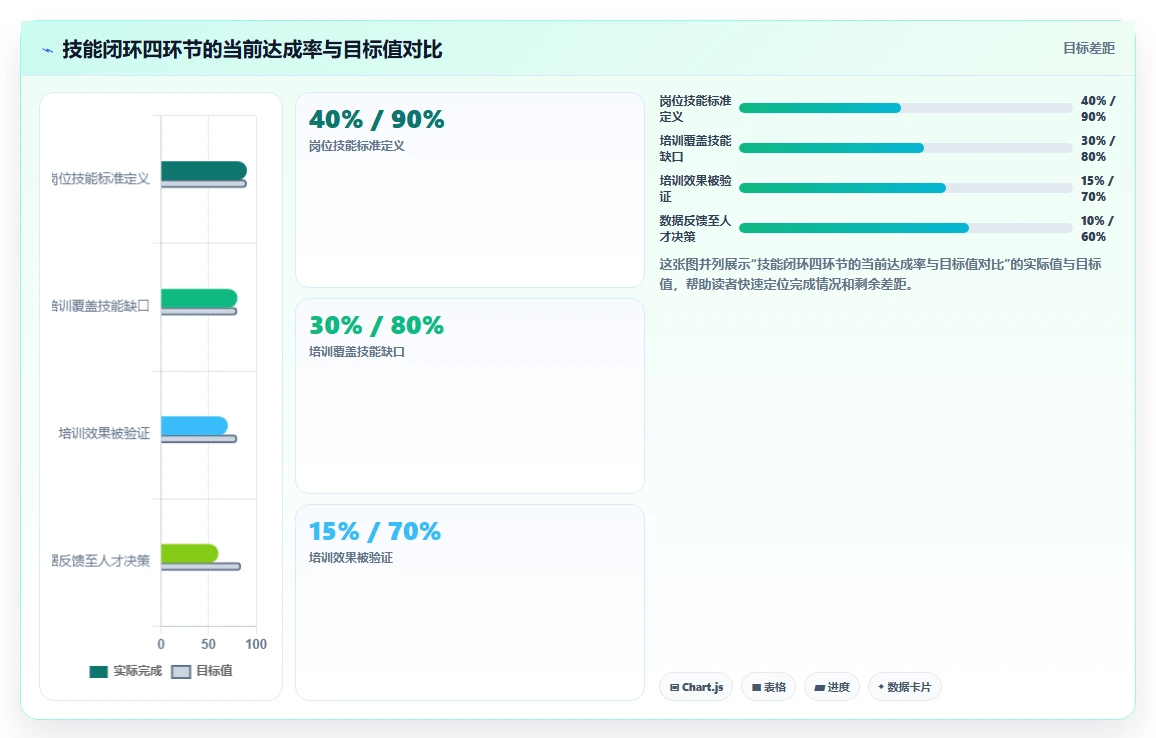Click the 培训效果被验证 y-axis label in the chart
This screenshot has height=738, width=1156.
[x=104, y=434]
